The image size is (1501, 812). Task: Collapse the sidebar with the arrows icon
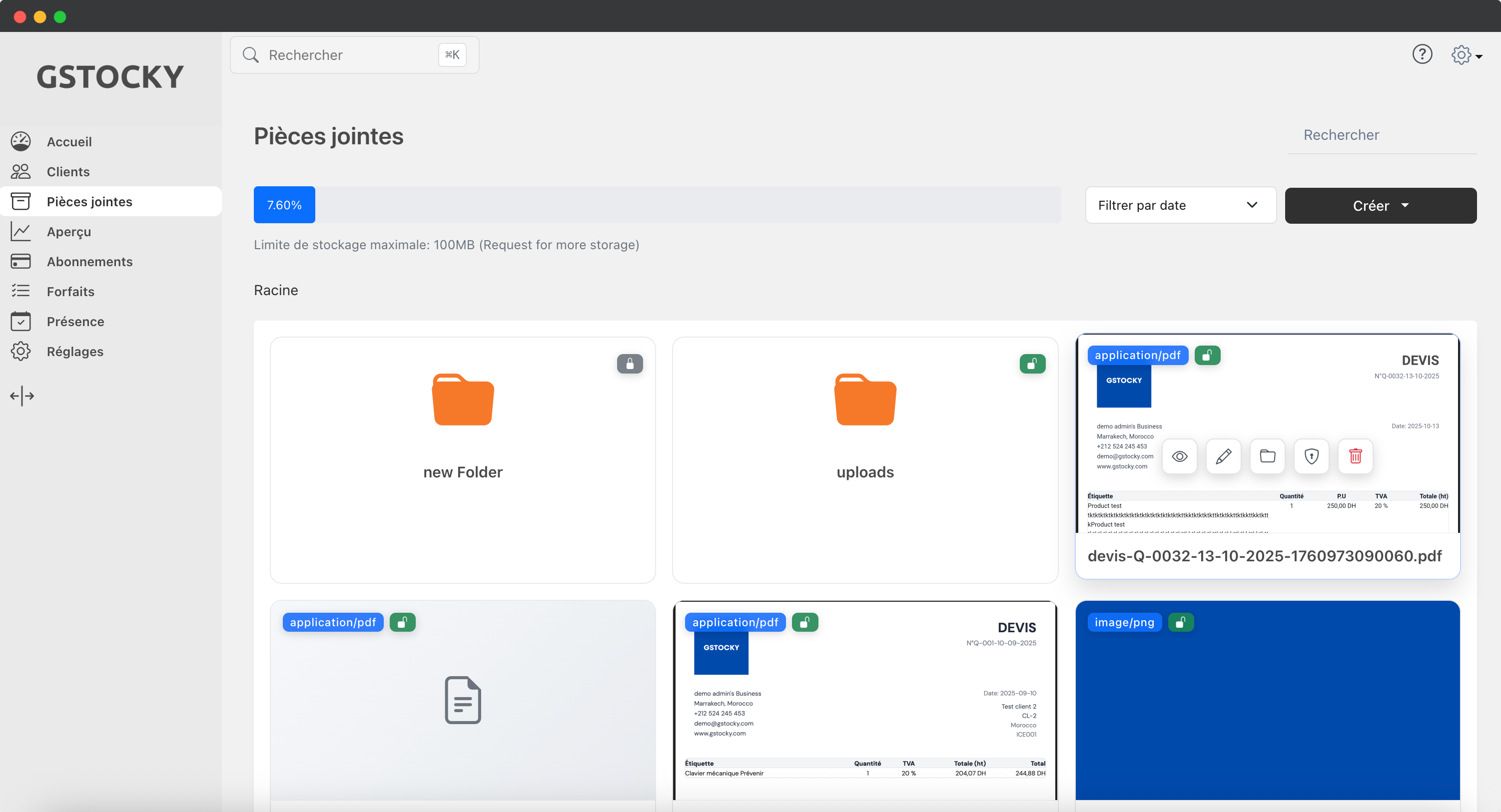coord(21,396)
